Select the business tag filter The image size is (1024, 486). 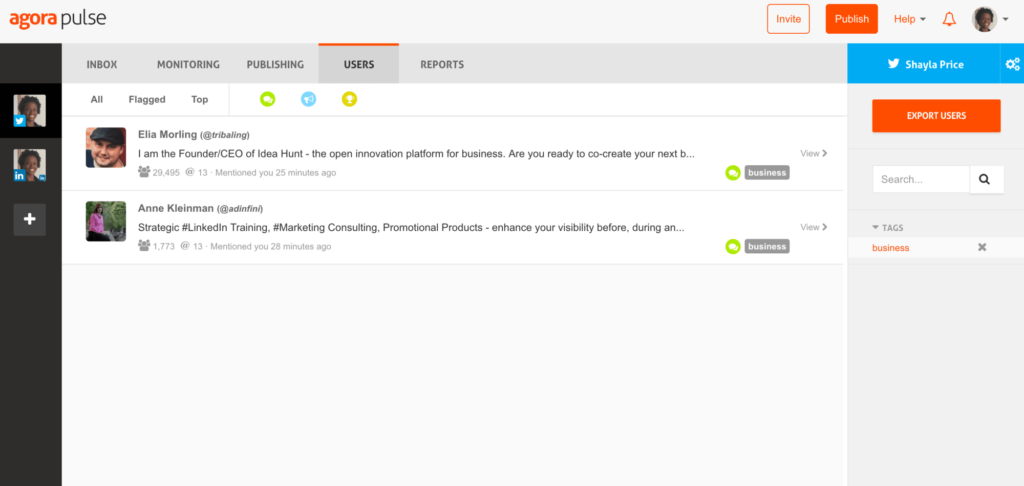(890, 248)
